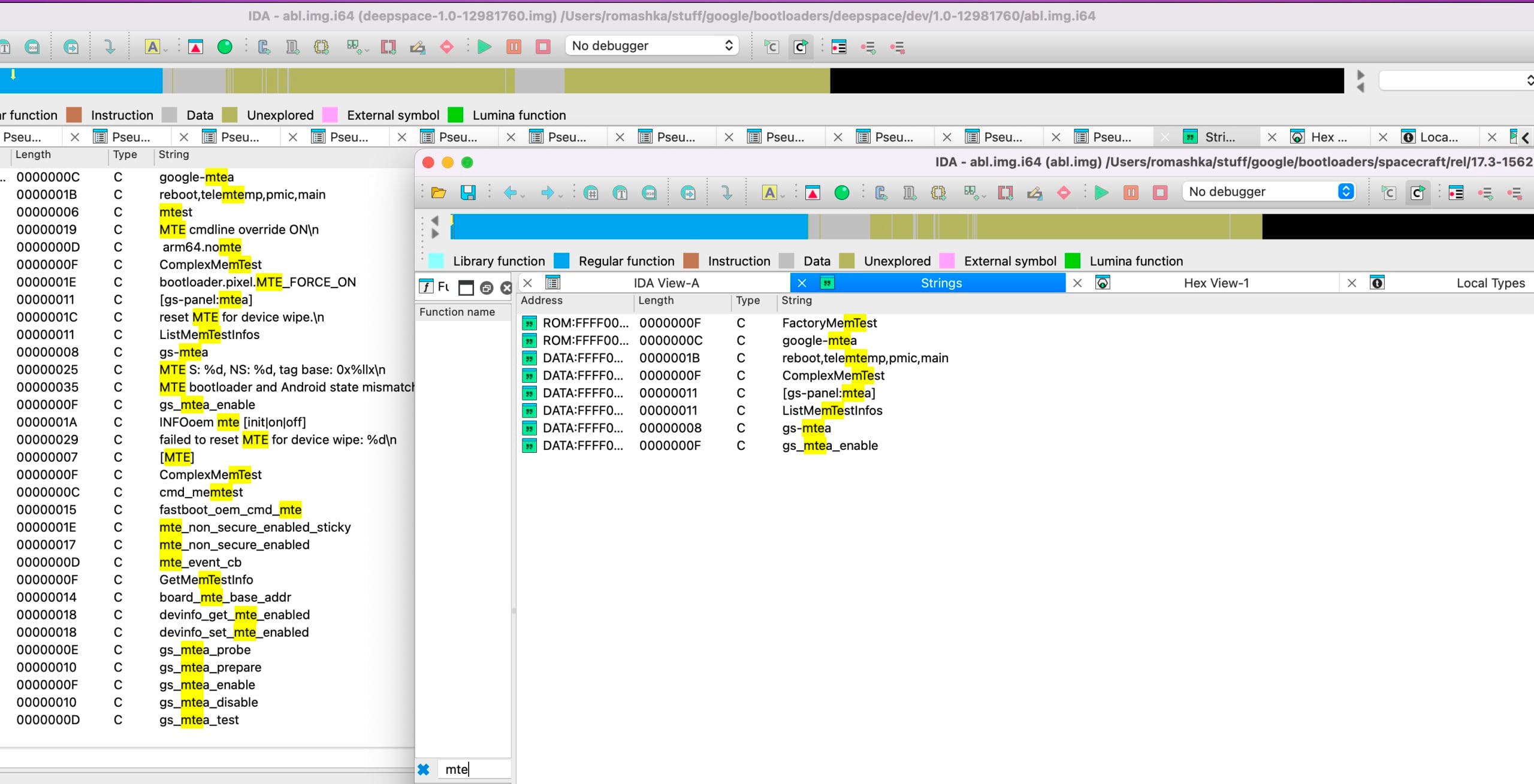
Task: Expand the tab overflow chevron at the right of the back window tab bar
Action: (1526, 138)
